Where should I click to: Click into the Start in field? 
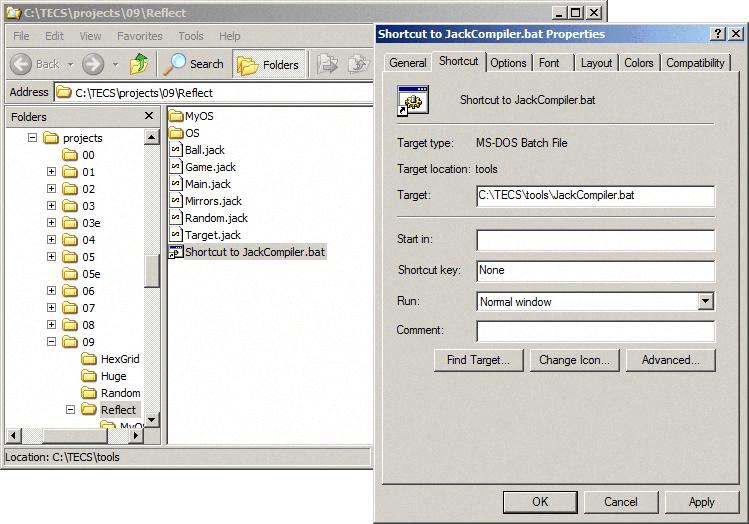(x=595, y=240)
